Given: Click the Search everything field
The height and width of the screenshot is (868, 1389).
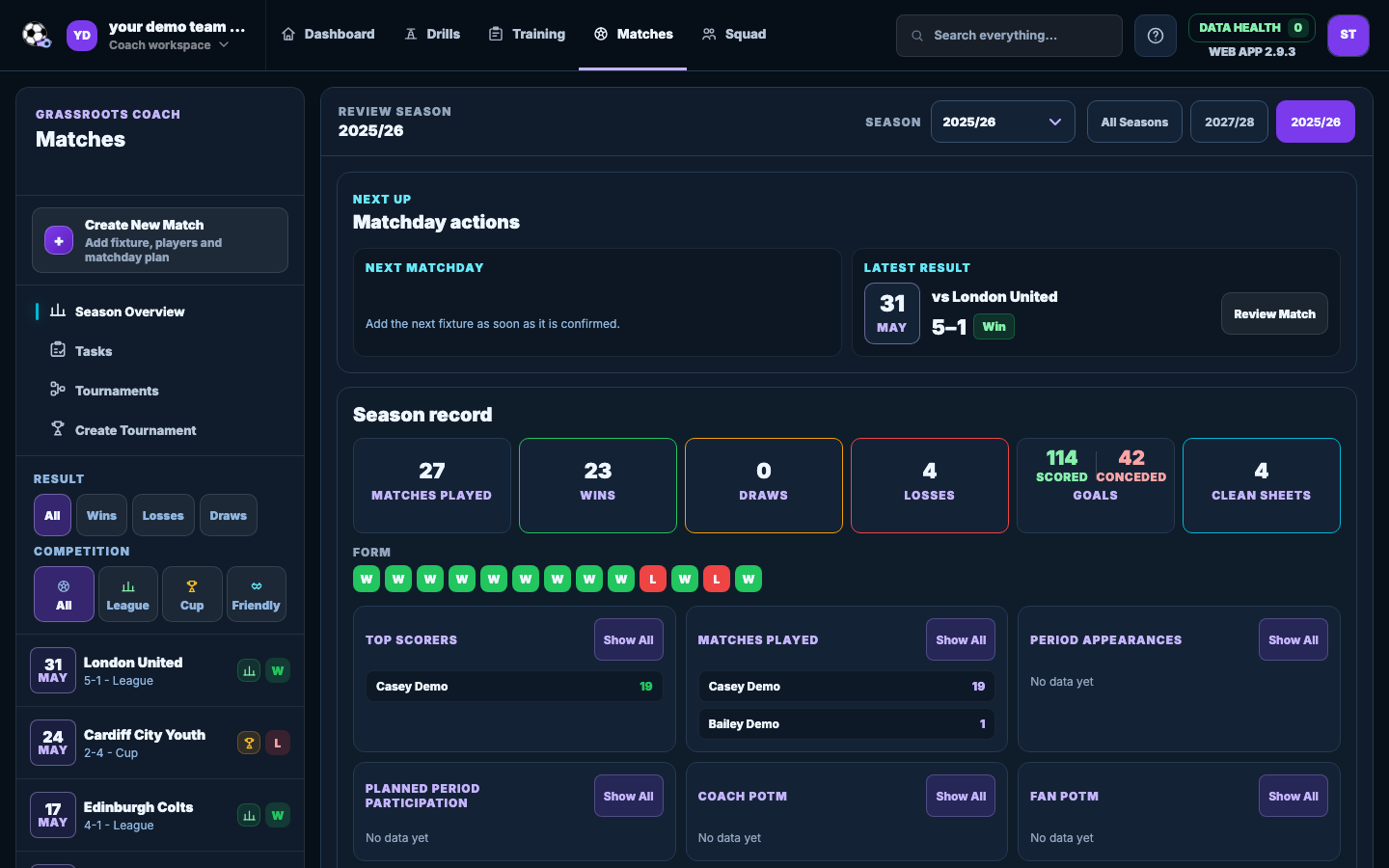Looking at the screenshot, I should 1009,36.
